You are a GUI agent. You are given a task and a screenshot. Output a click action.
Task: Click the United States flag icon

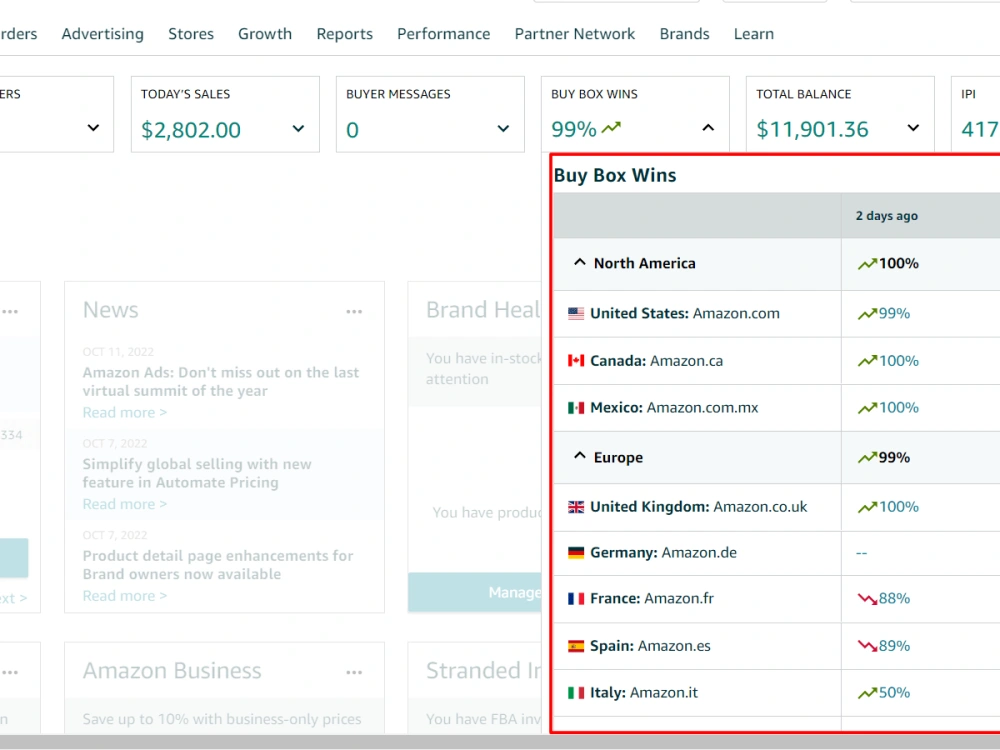[576, 314]
